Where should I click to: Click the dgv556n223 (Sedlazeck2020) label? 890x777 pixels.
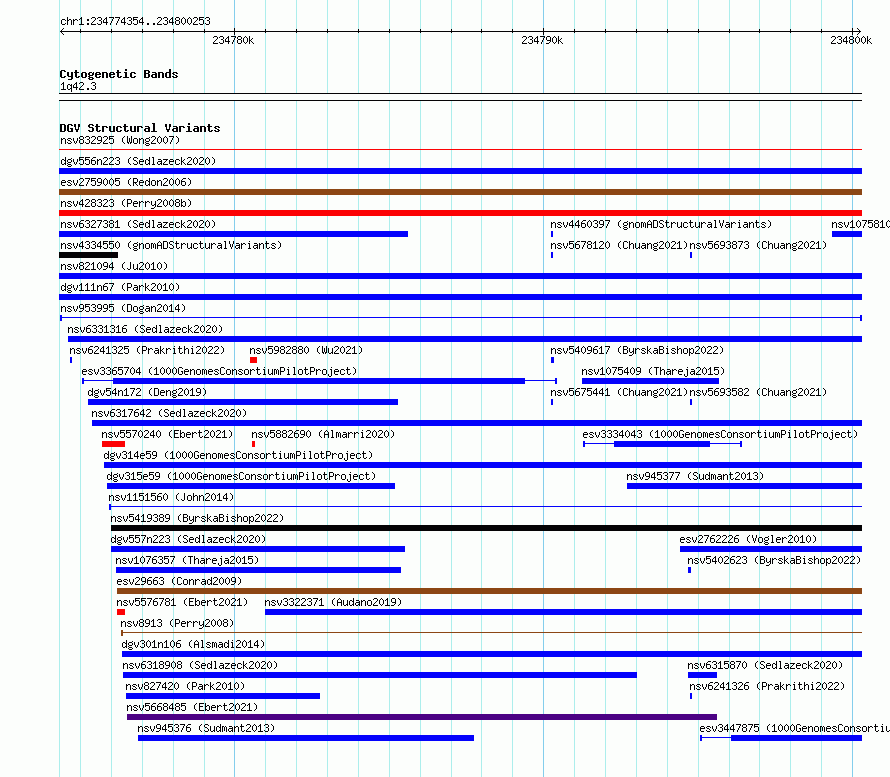[x=138, y=161]
